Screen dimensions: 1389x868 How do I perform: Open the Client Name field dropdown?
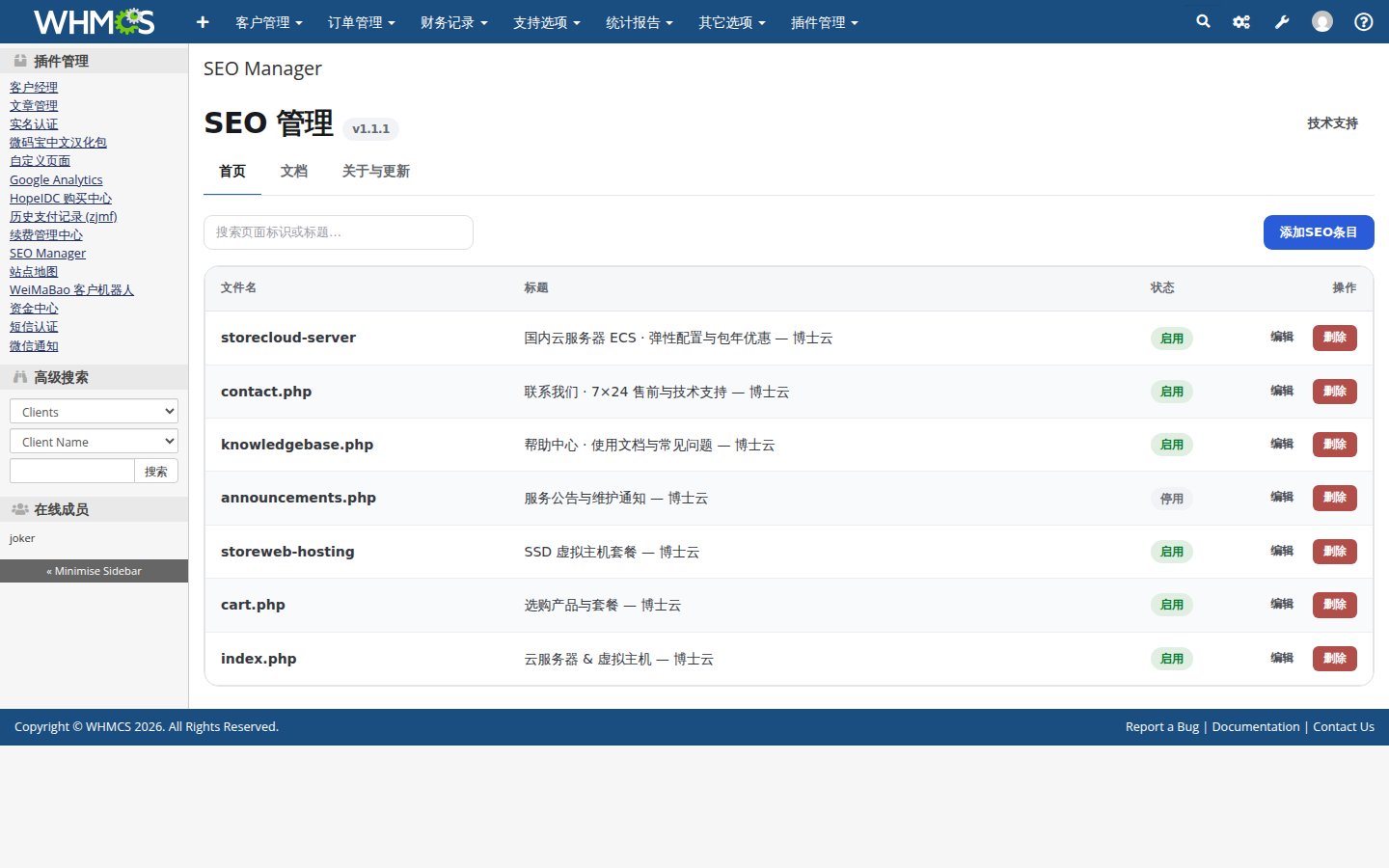pyautogui.click(x=94, y=441)
